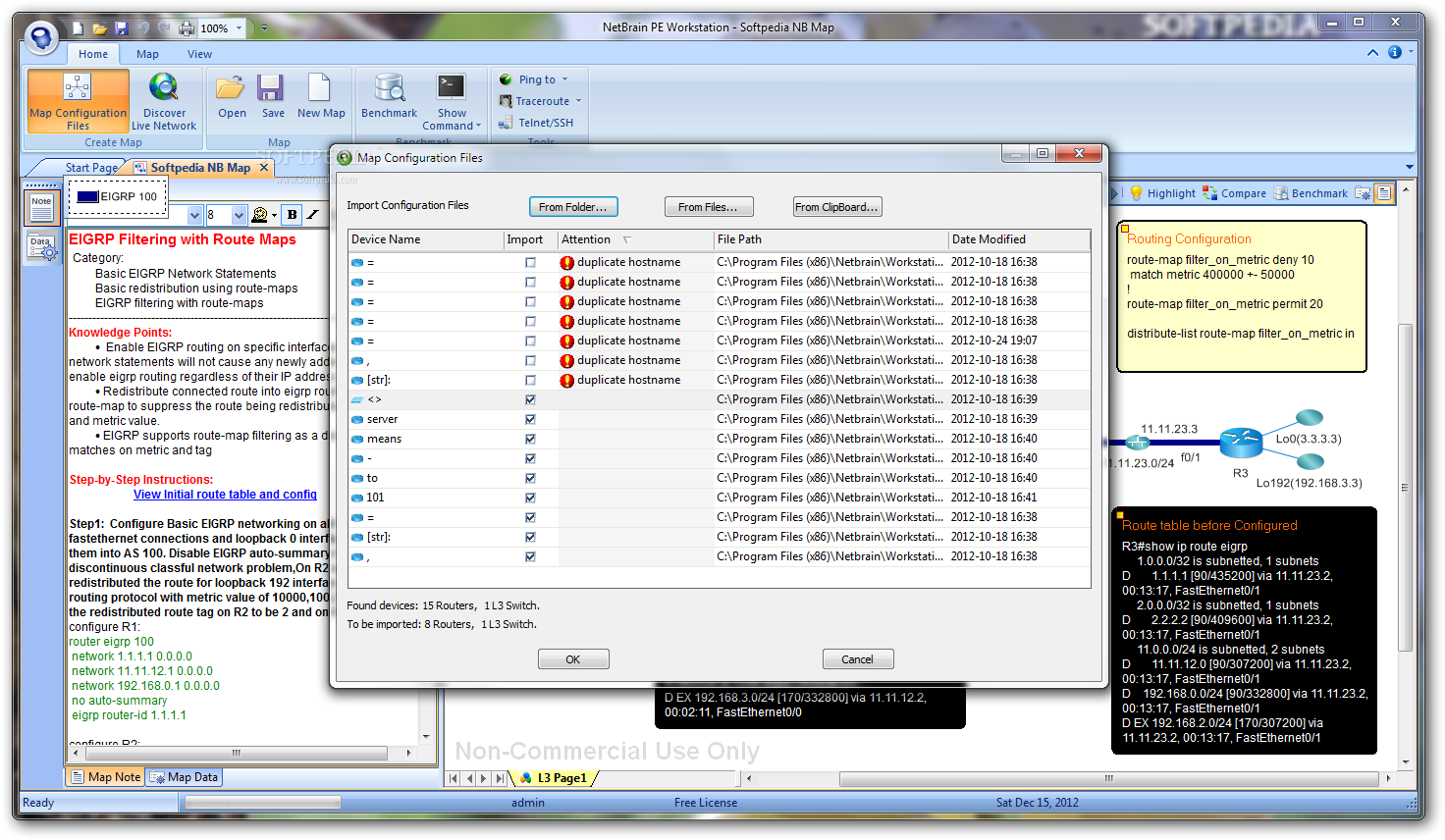Cancel the Map Configuration Files dialog
The width and height of the screenshot is (1445, 840).
[x=857, y=659]
